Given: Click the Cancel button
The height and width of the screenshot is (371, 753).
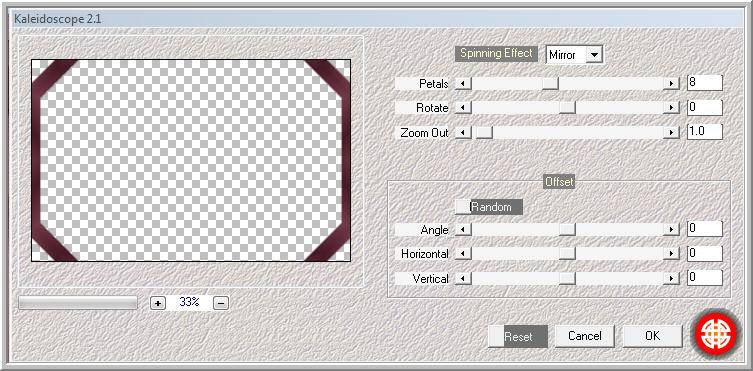Looking at the screenshot, I should 584,336.
